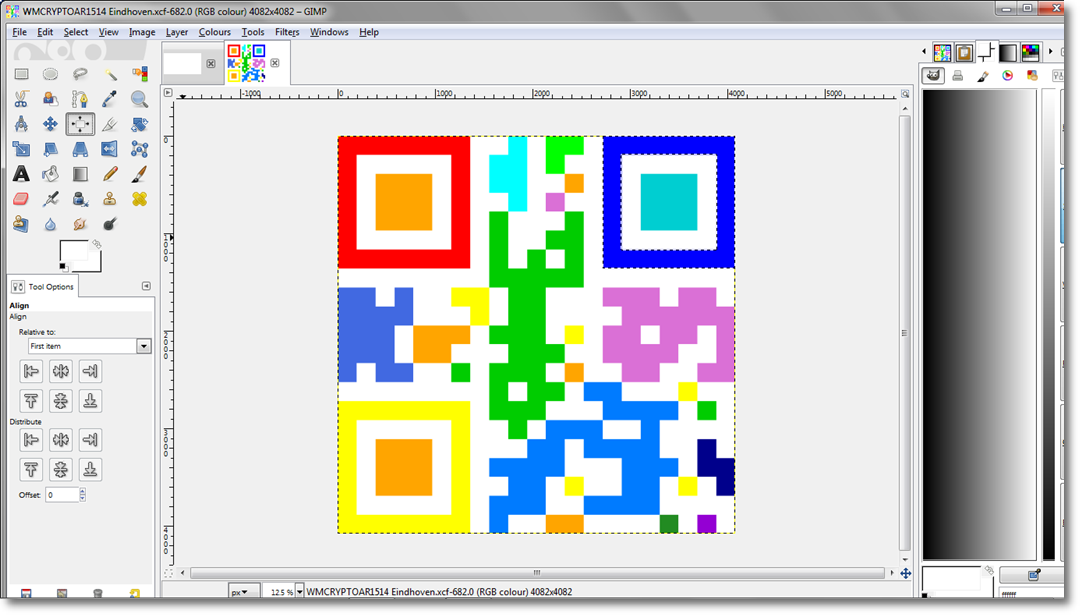The width and height of the screenshot is (1080, 615).
Task: Focus the Offset input field
Action: (x=62, y=494)
